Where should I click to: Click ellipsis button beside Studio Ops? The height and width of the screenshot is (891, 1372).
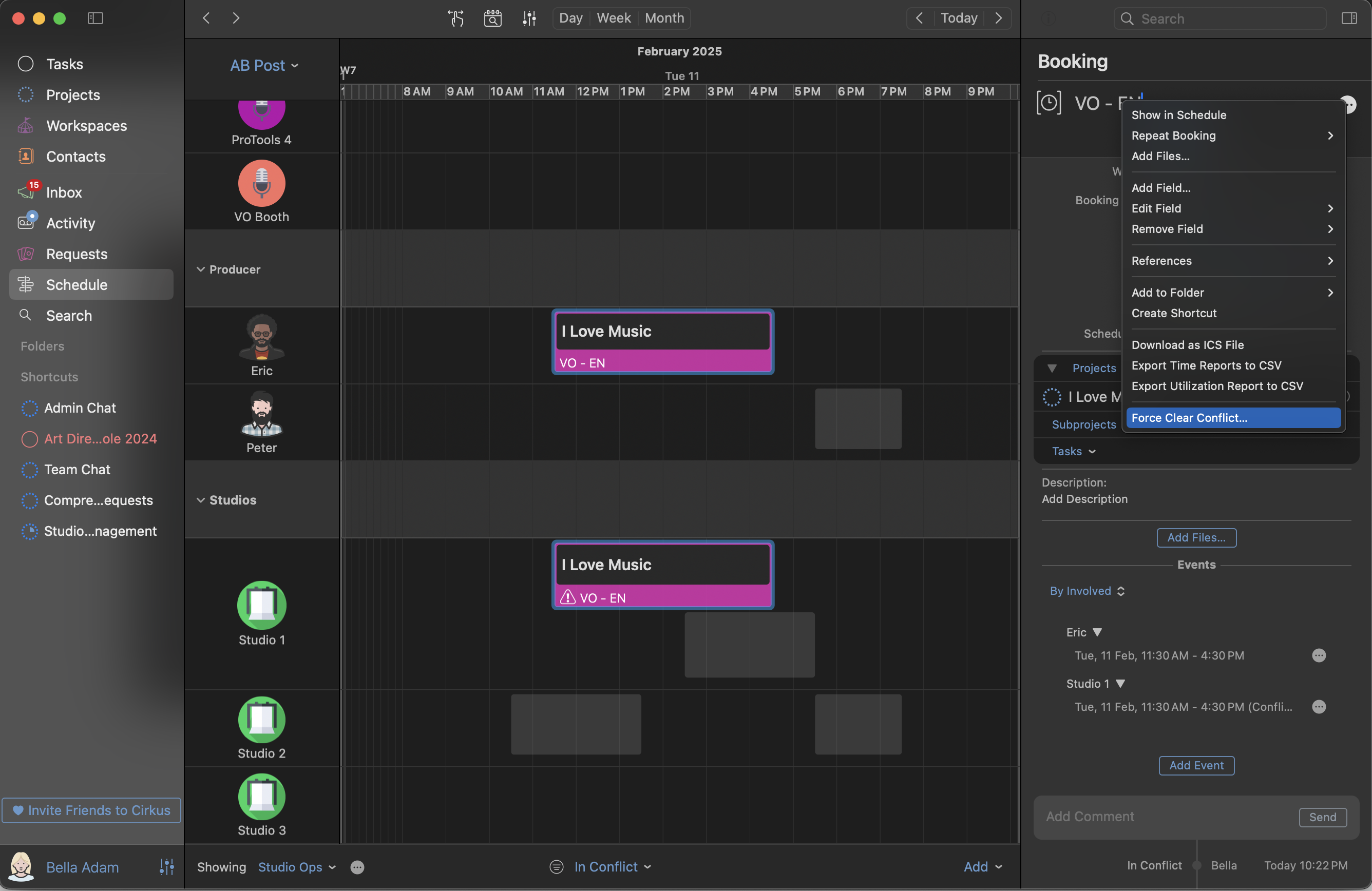click(x=357, y=867)
